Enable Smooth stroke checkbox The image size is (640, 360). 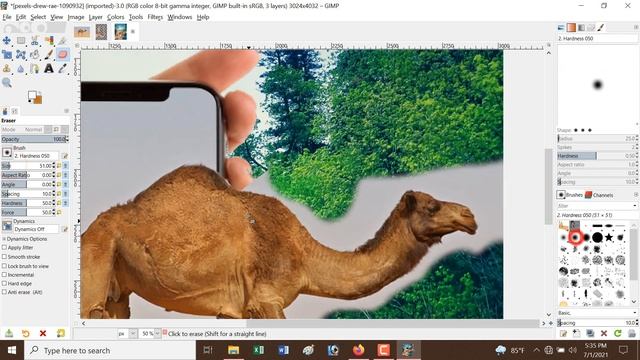tap(4, 257)
